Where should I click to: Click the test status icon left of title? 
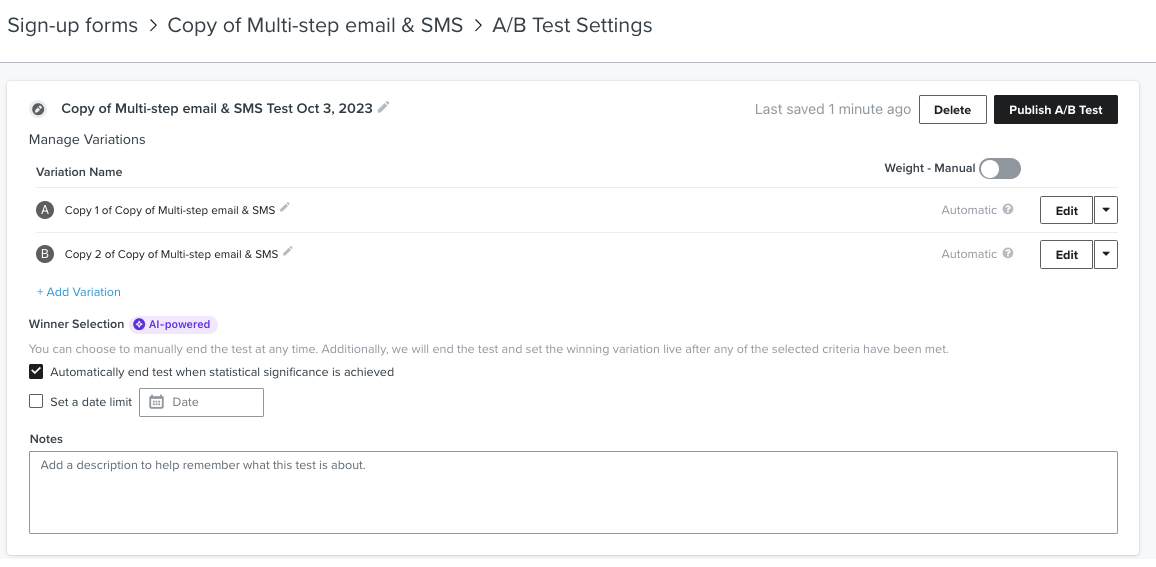click(x=39, y=109)
